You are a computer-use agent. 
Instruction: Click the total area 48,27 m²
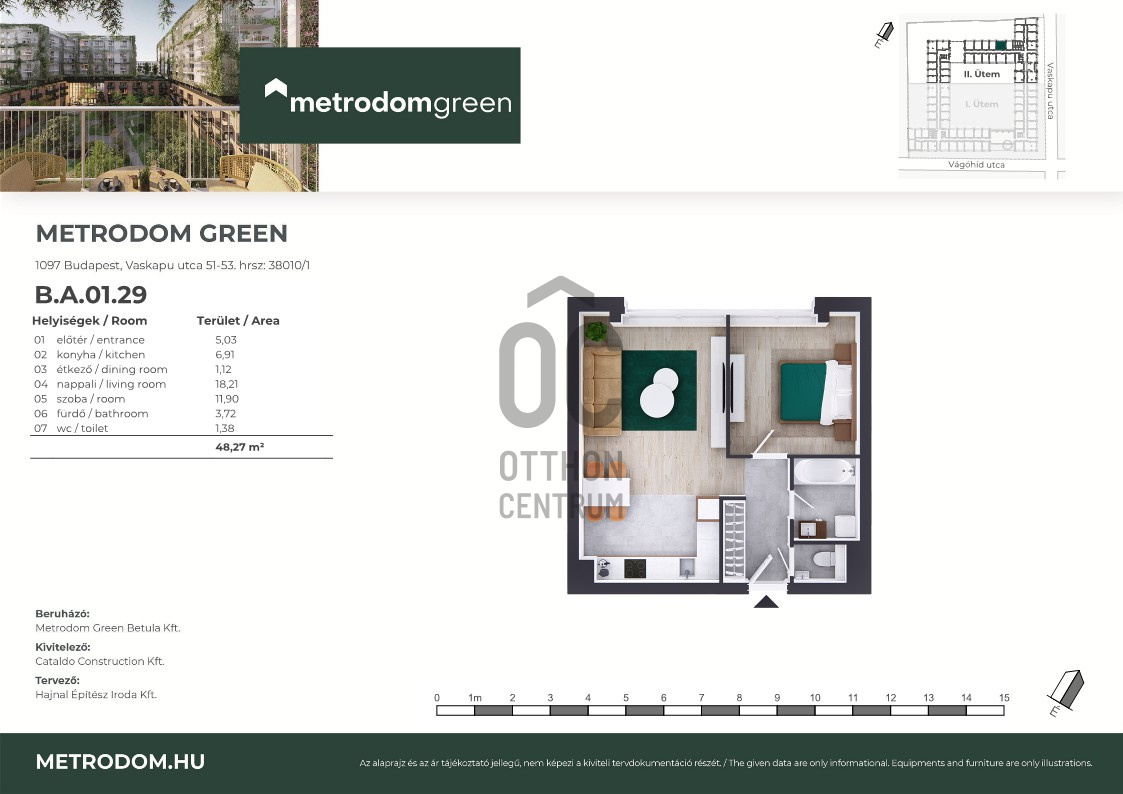click(x=239, y=447)
